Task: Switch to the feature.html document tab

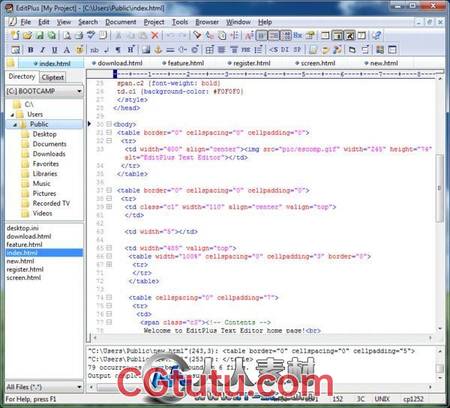Action: click(x=183, y=63)
